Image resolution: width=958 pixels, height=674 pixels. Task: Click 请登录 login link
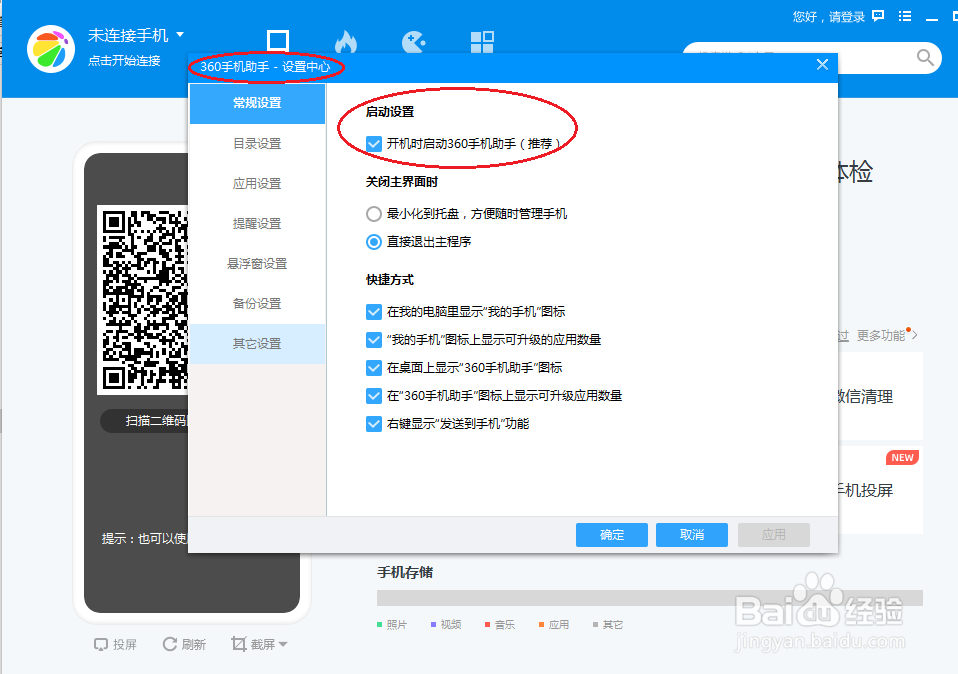tap(847, 17)
